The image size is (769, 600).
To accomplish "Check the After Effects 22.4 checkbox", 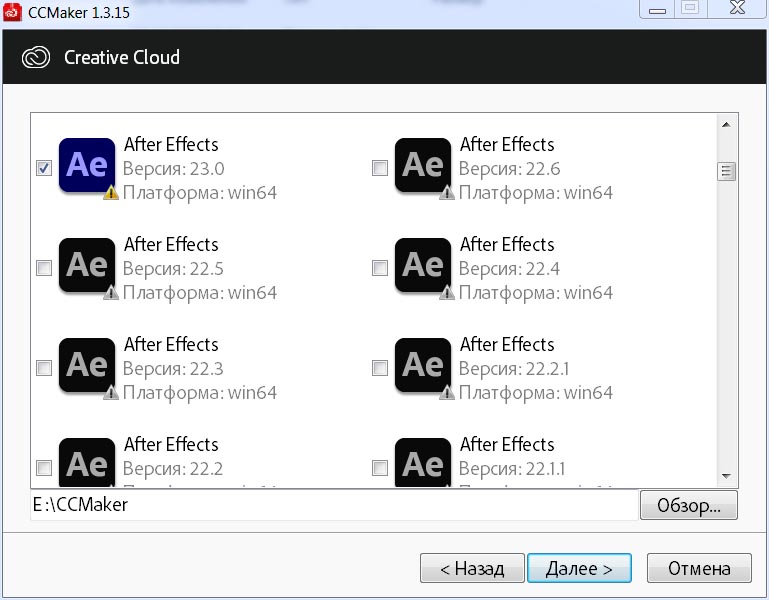I will (380, 268).
